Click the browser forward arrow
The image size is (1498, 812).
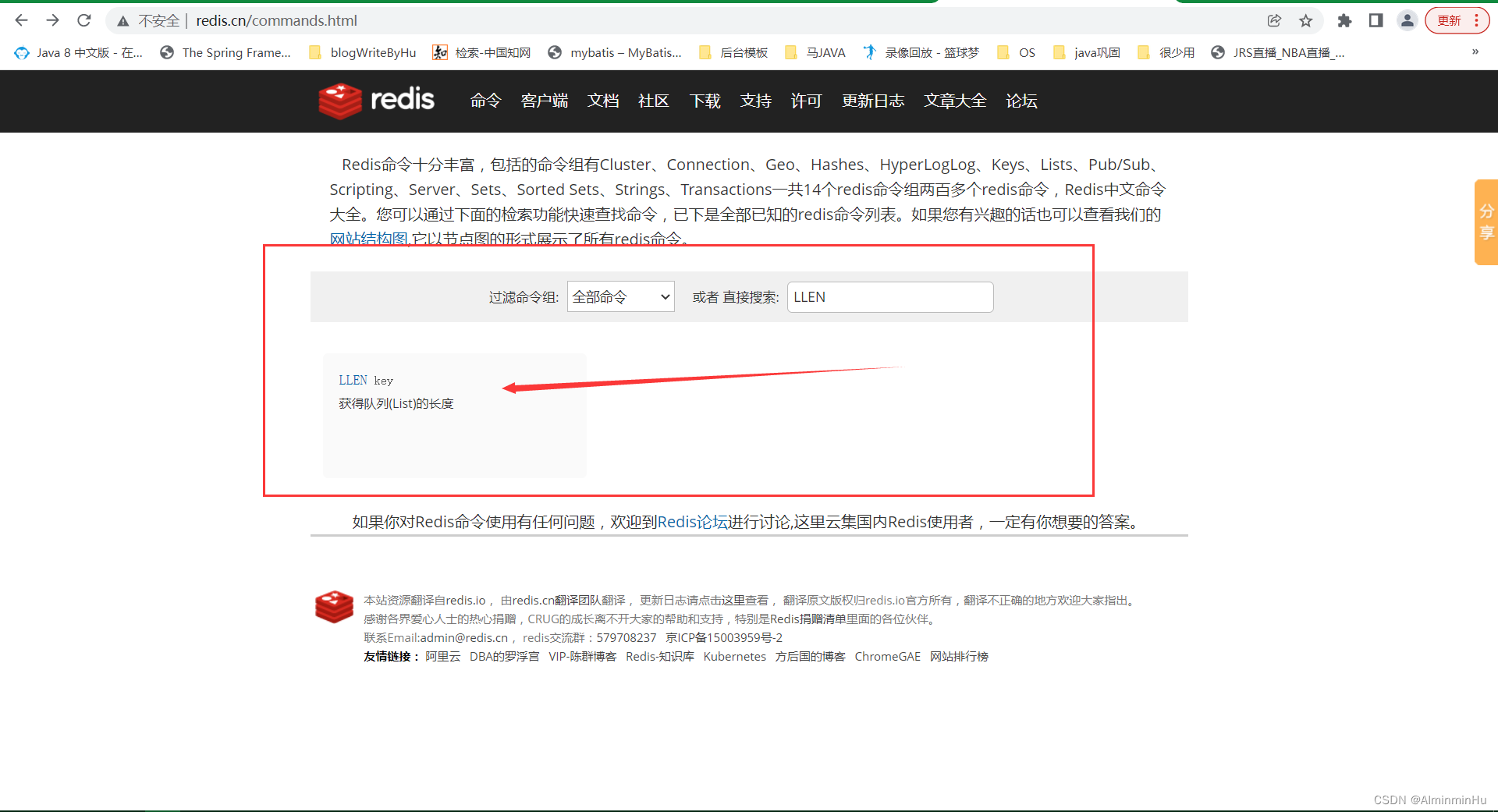53,20
